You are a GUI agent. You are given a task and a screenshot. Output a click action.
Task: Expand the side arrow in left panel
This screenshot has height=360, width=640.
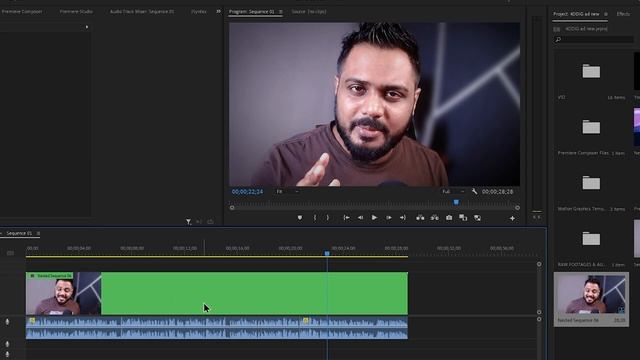pyautogui.click(x=87, y=27)
